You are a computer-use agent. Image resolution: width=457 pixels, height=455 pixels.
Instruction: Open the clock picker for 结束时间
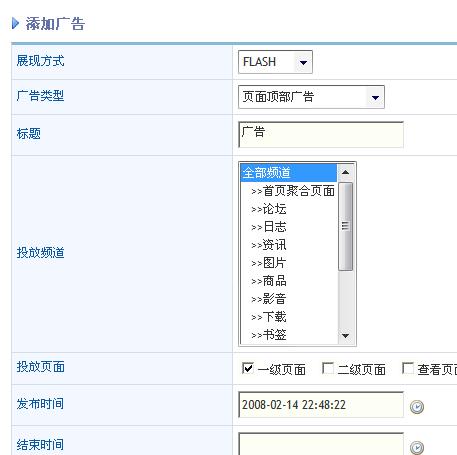pyautogui.click(x=417, y=448)
